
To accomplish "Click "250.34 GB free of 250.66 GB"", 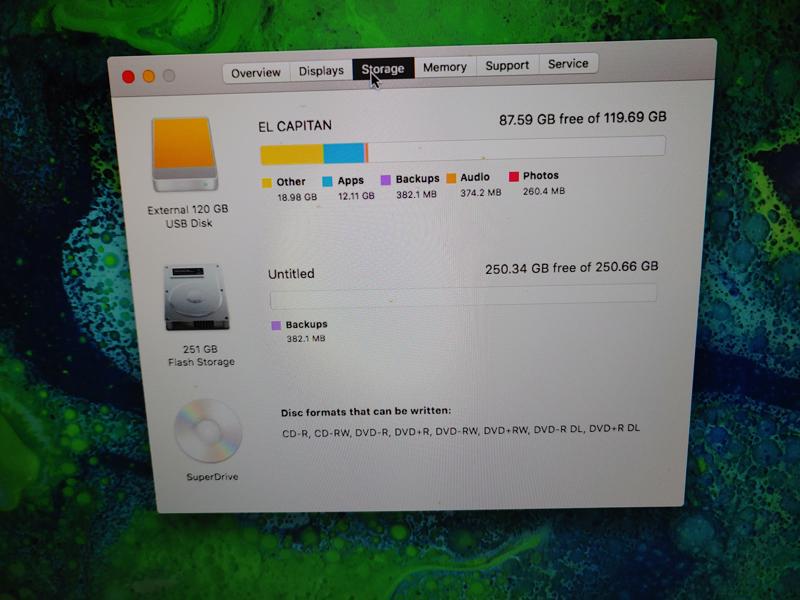I will click(x=571, y=268).
